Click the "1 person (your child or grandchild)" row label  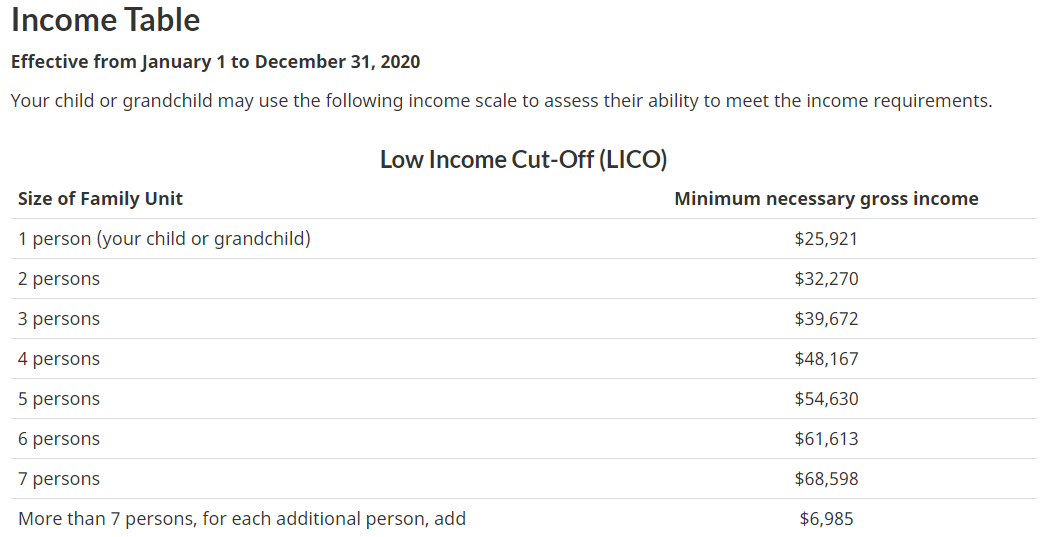164,239
